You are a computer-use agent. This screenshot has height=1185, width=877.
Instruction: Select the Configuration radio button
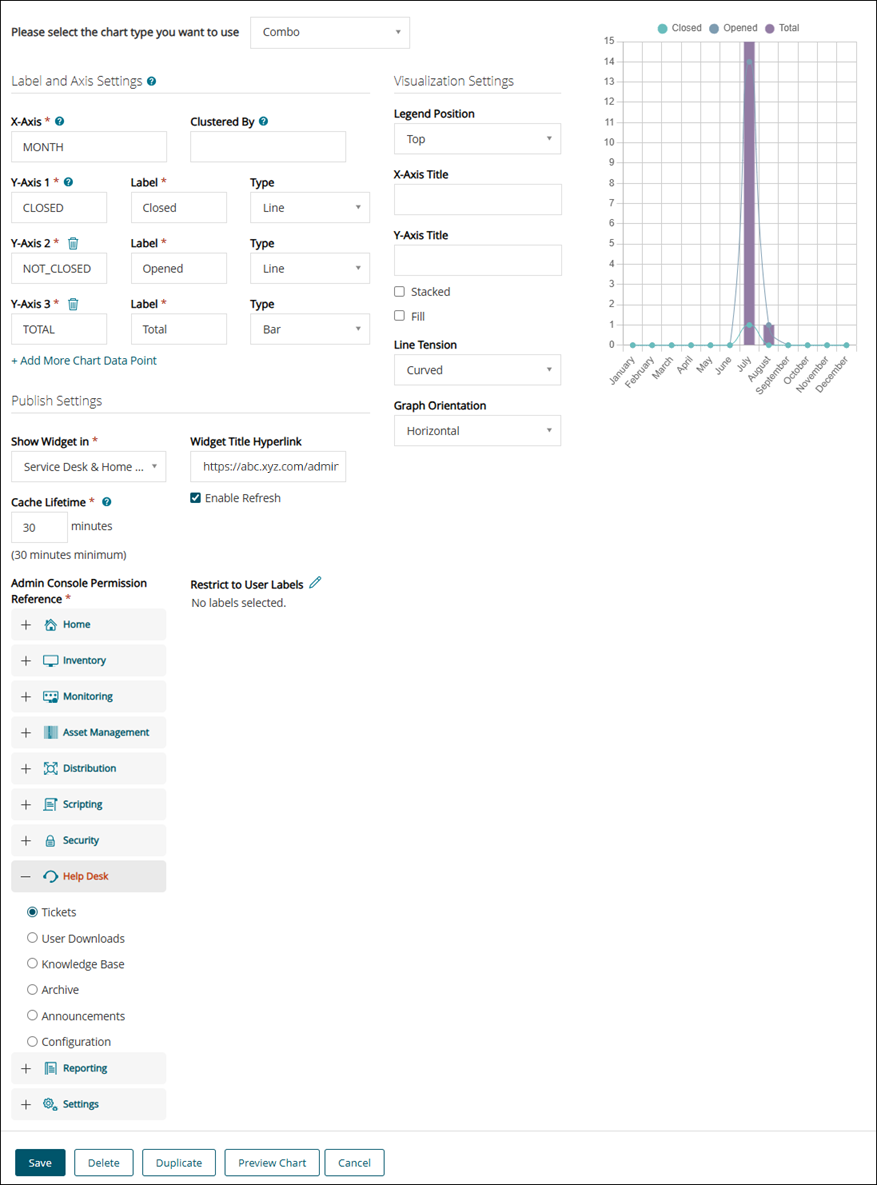(x=33, y=1041)
